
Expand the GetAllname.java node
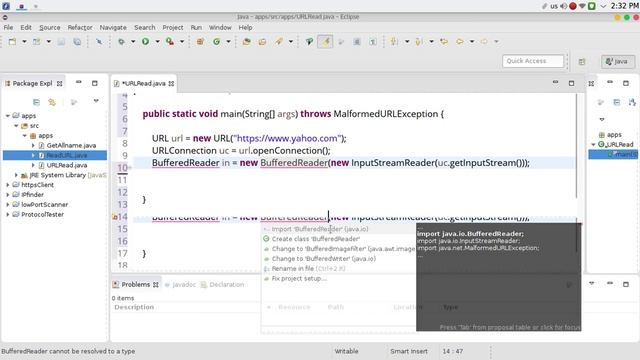(33, 145)
